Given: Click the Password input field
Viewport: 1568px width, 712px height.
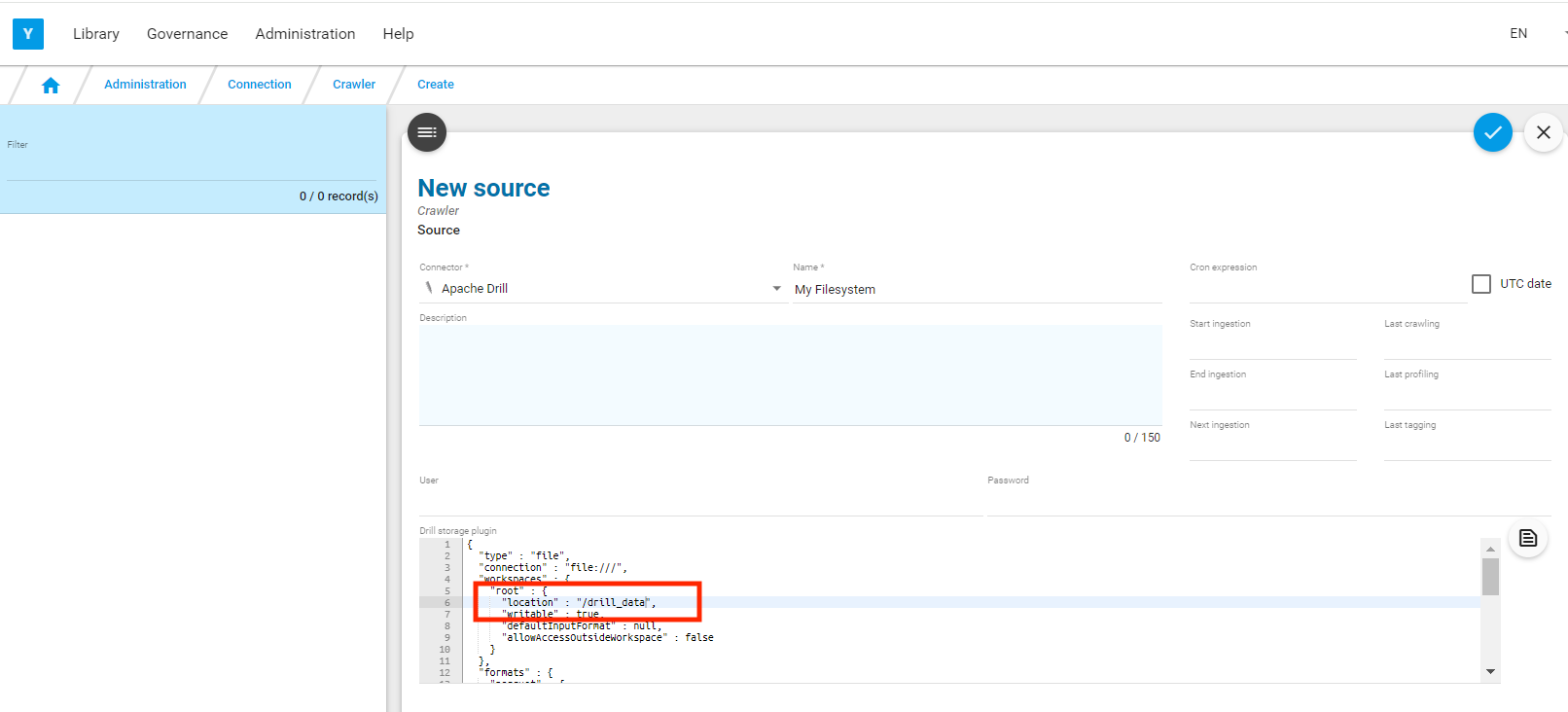Looking at the screenshot, I should tap(1268, 502).
